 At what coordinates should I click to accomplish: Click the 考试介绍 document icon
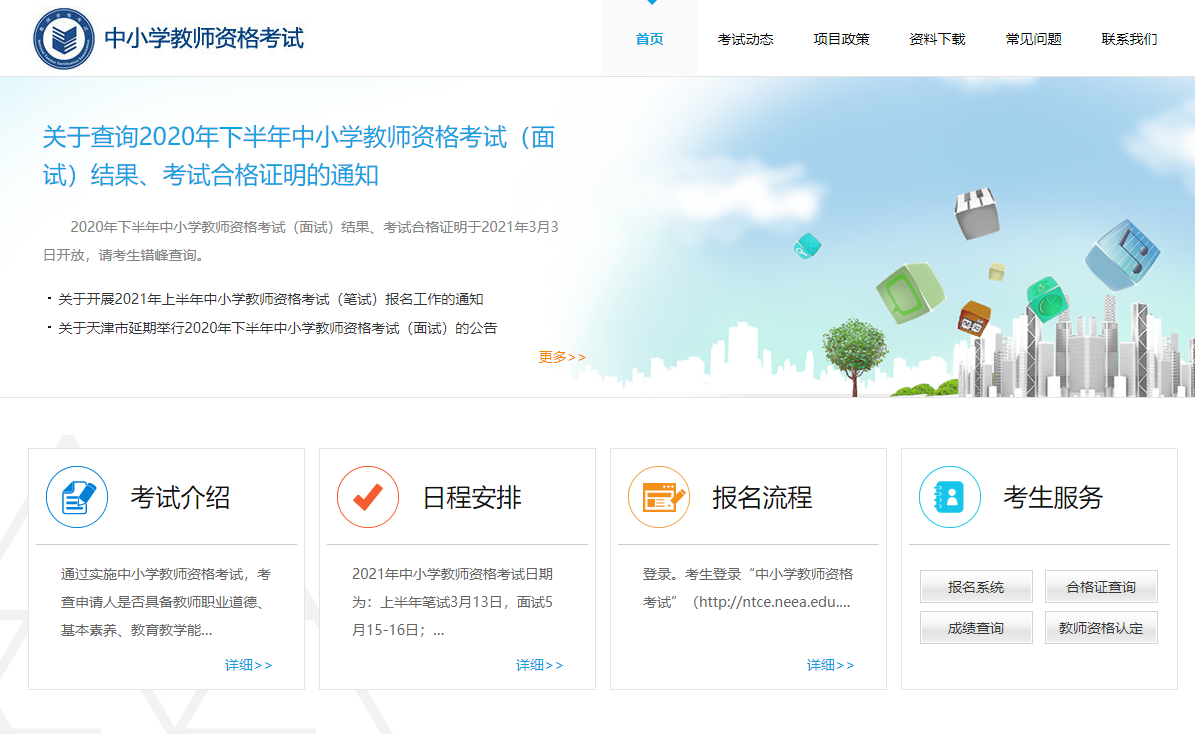pos(77,497)
